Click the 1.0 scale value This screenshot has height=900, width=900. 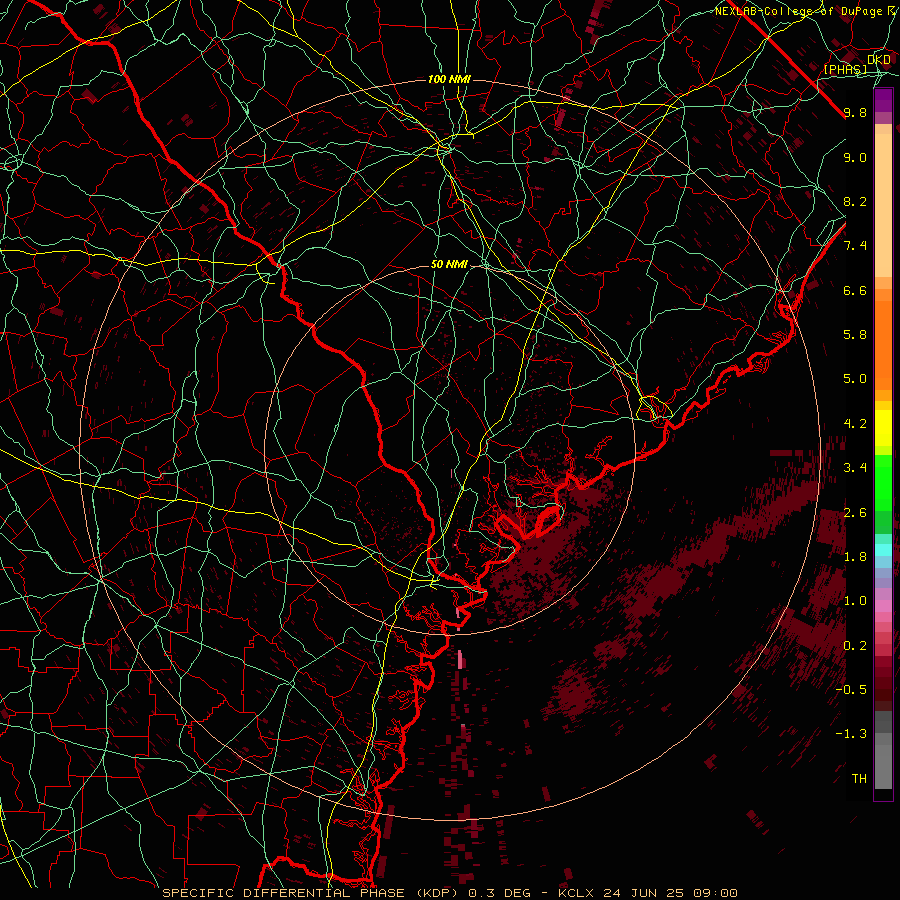[x=855, y=601]
